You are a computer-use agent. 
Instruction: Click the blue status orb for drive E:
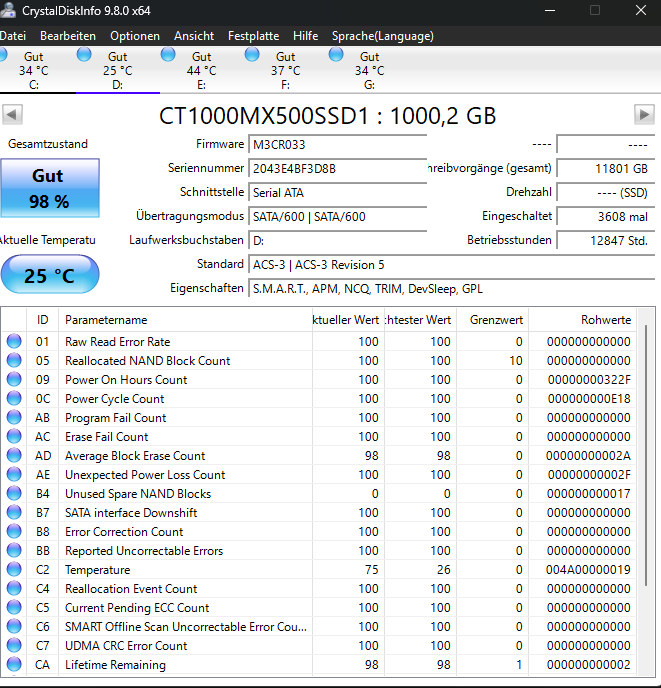[x=168, y=54]
